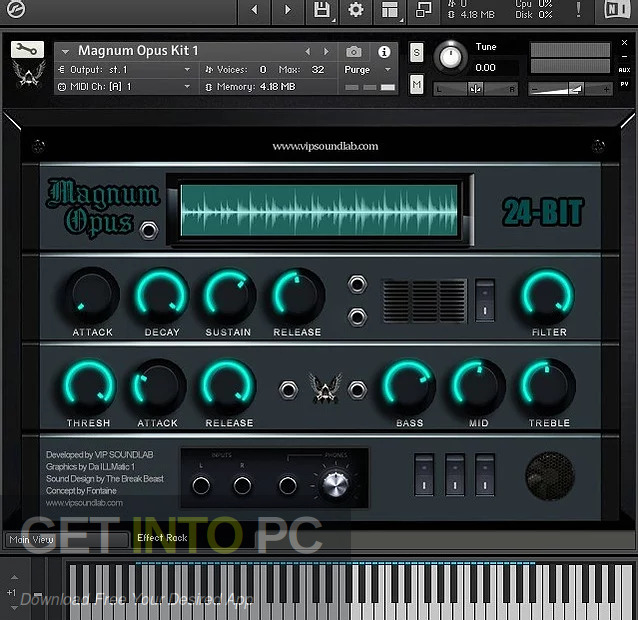Flip the rocker switch next to the vent grille

click(485, 301)
